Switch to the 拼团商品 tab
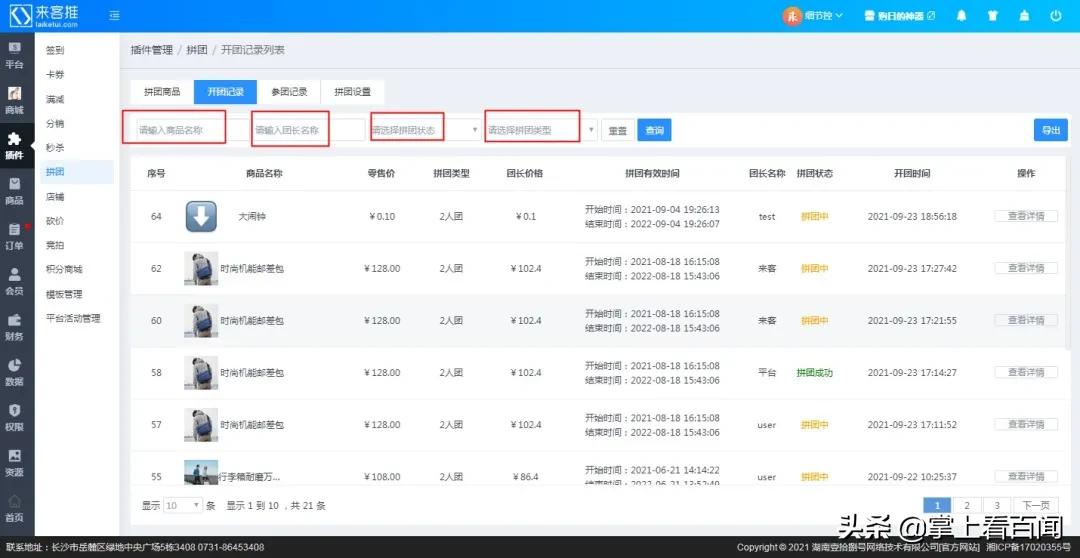The height and width of the screenshot is (558, 1080). click(x=162, y=92)
